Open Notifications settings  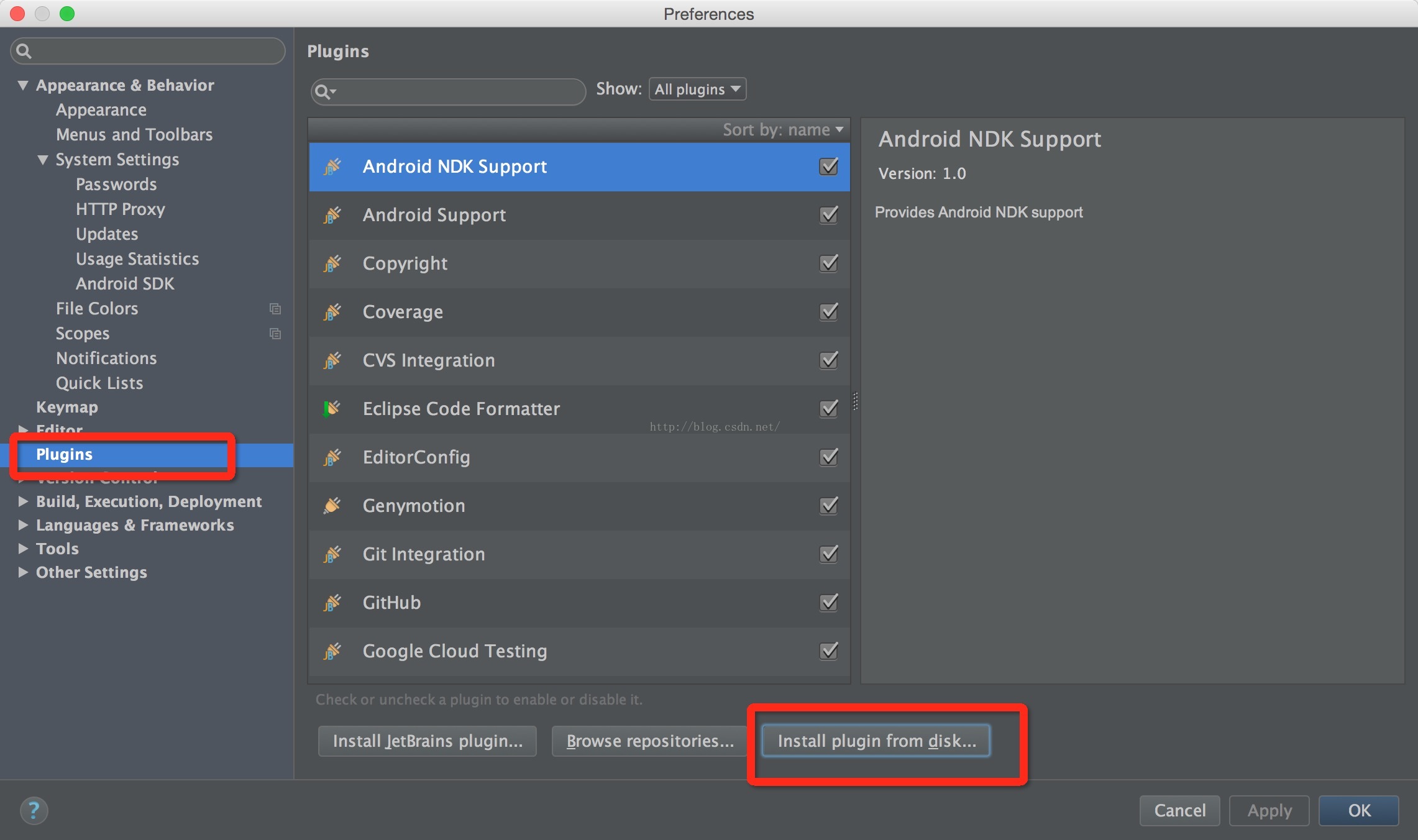[106, 358]
